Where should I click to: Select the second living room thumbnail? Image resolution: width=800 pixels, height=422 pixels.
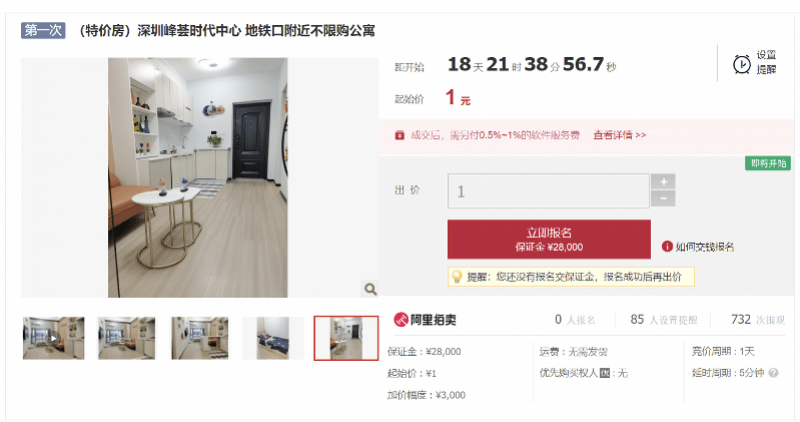(127, 338)
